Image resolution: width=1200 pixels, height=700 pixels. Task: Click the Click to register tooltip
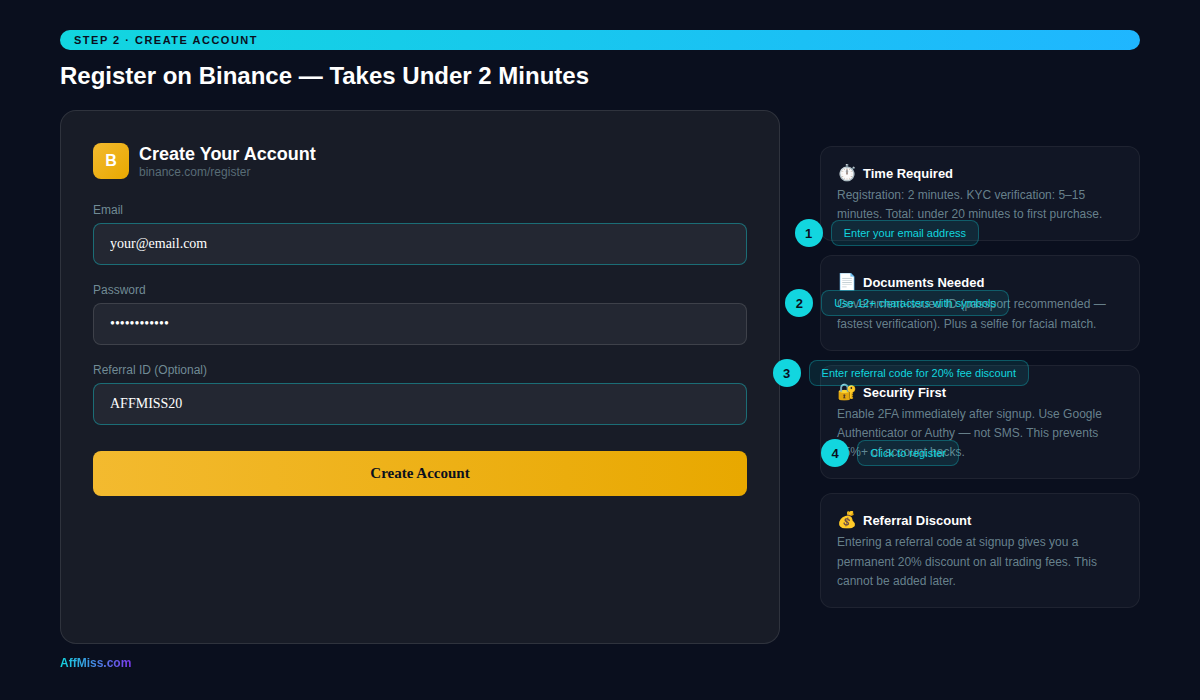[907, 453]
